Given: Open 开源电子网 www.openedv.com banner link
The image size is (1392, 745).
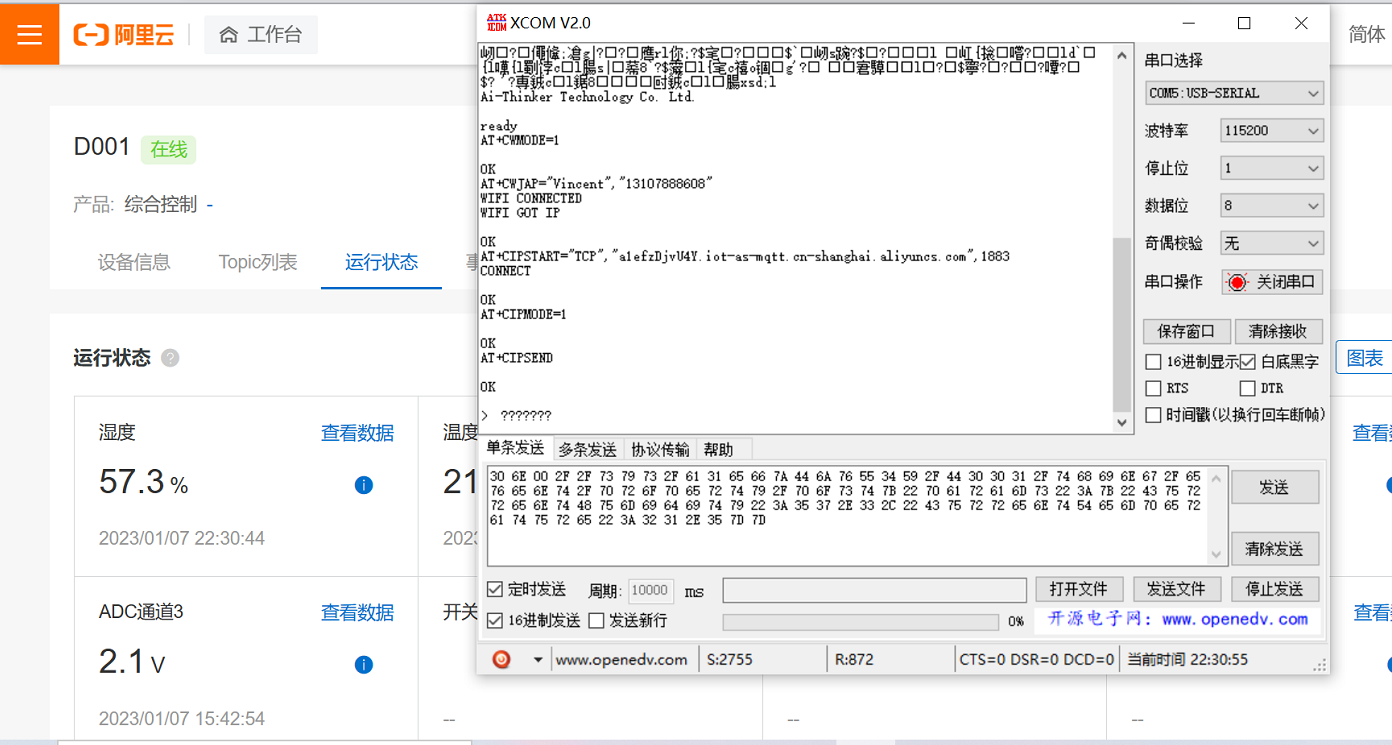Looking at the screenshot, I should click(x=1177, y=620).
